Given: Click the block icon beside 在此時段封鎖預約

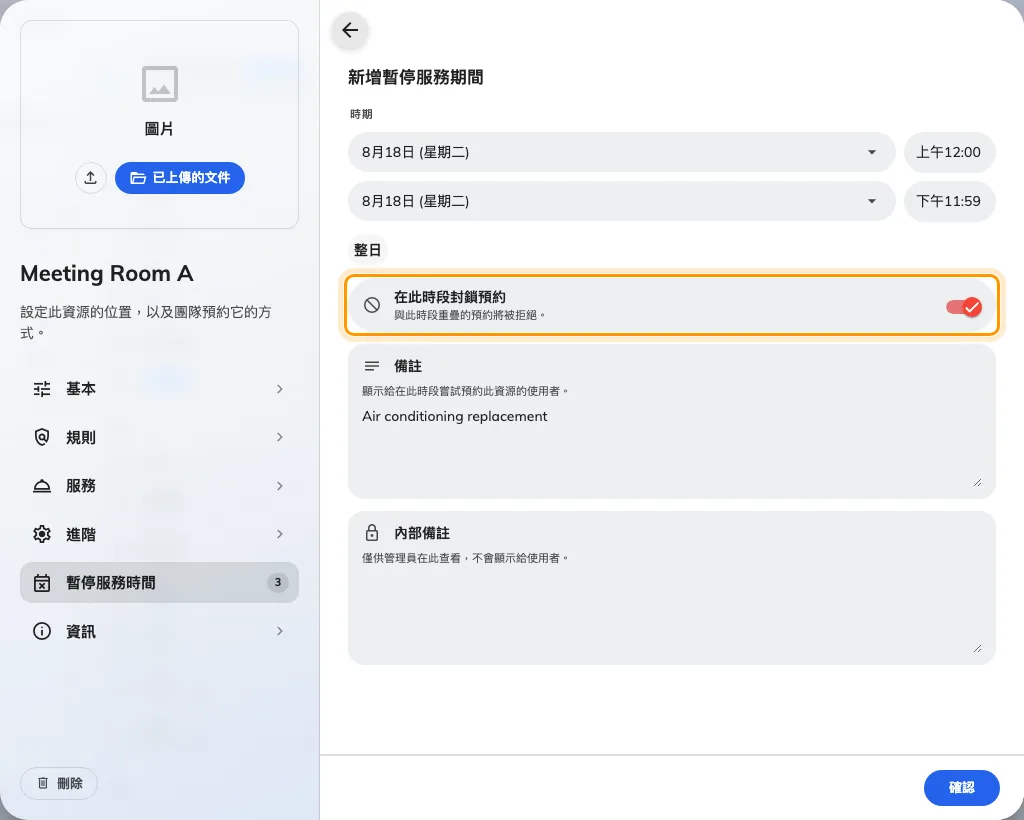Looking at the screenshot, I should (372, 305).
